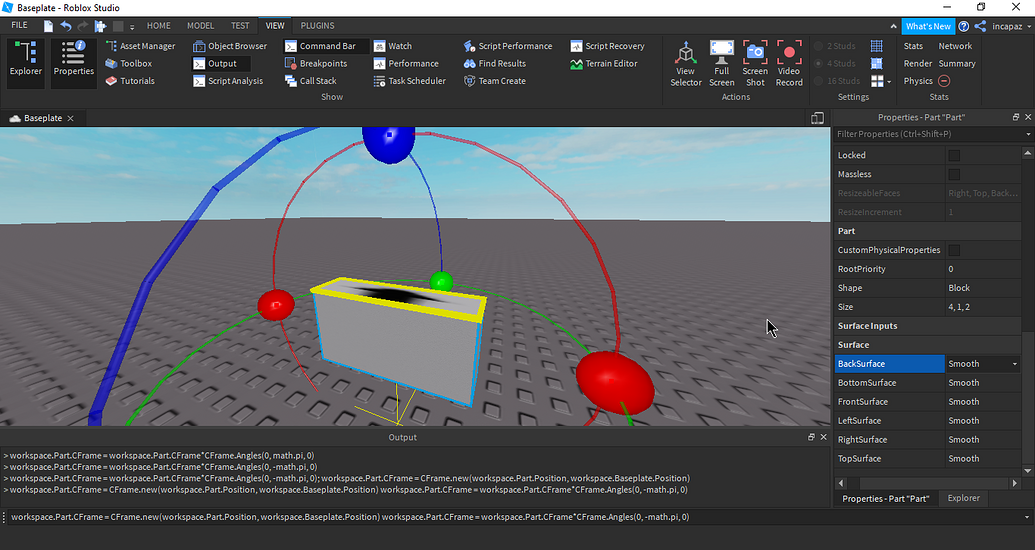Viewport: 1035px width, 550px height.
Task: Select the TopSurface property row
Action: click(x=927, y=459)
